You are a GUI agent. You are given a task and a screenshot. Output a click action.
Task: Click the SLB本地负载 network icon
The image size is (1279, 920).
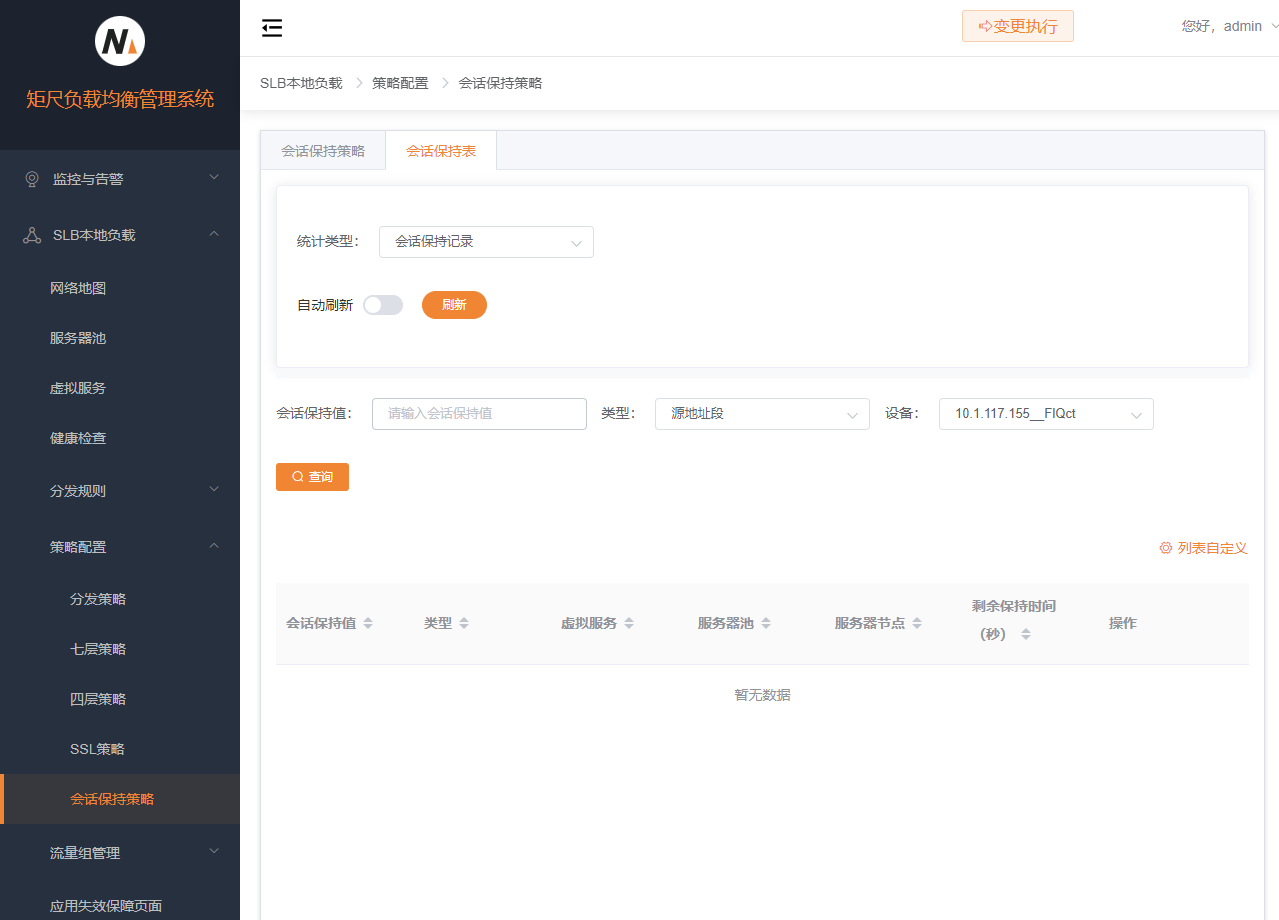coord(32,235)
